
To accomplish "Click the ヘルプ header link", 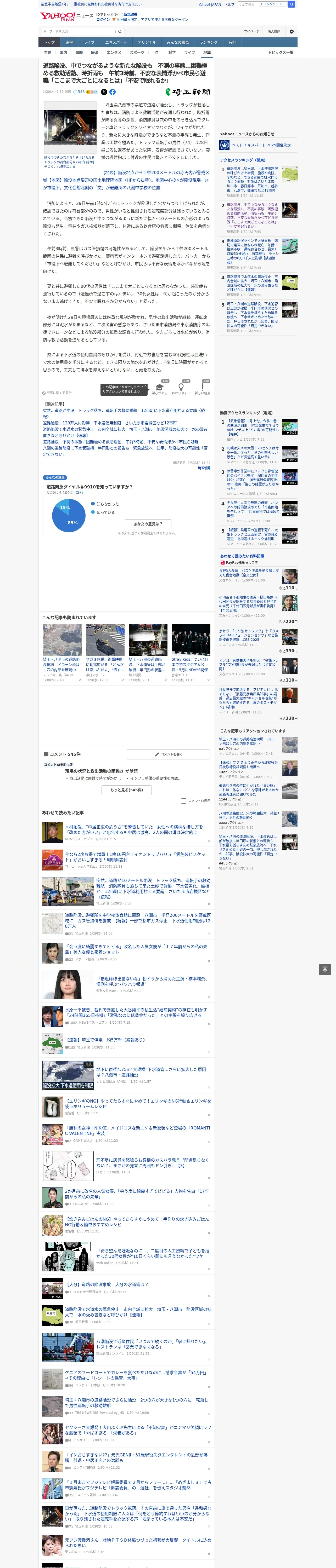I will point(229,4).
